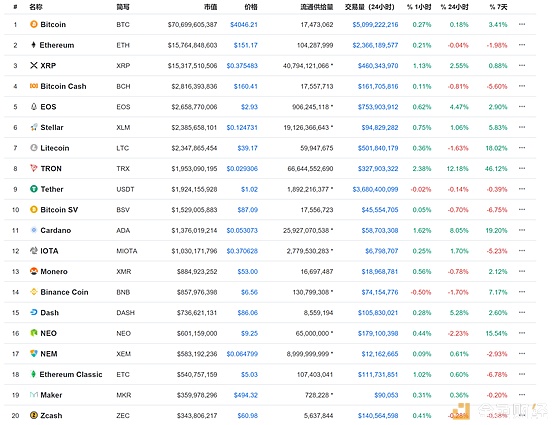
Task: Open the Litecoin volume link $501,840,179
Action: pyautogui.click(x=378, y=148)
